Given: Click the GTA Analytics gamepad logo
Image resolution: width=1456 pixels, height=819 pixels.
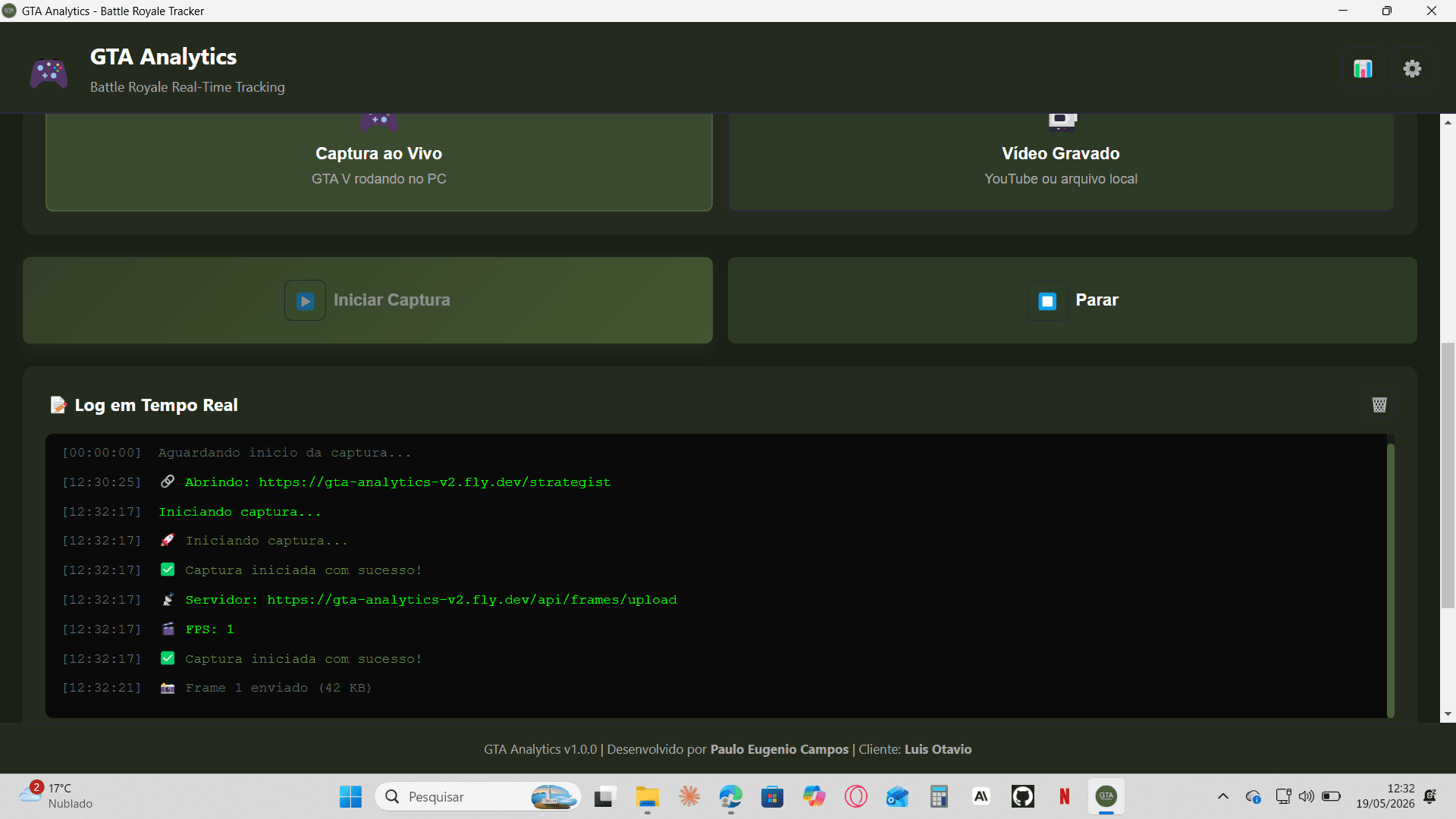Looking at the screenshot, I should pos(49,73).
